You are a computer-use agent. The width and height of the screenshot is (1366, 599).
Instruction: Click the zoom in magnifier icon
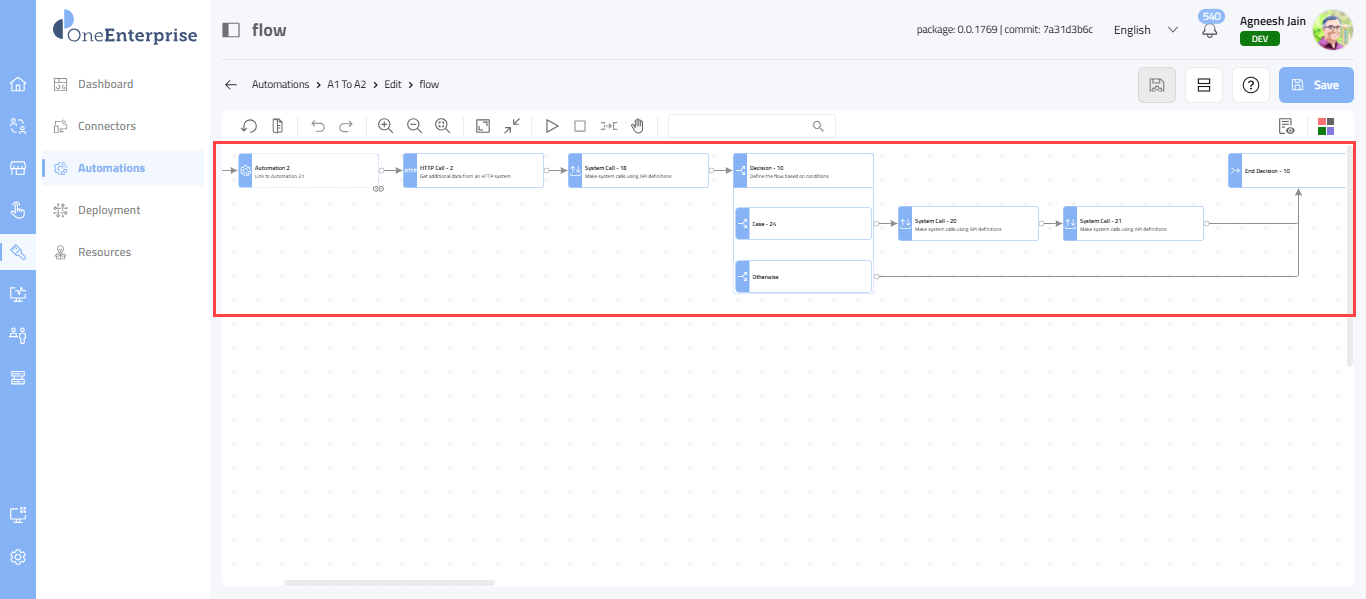pos(385,126)
